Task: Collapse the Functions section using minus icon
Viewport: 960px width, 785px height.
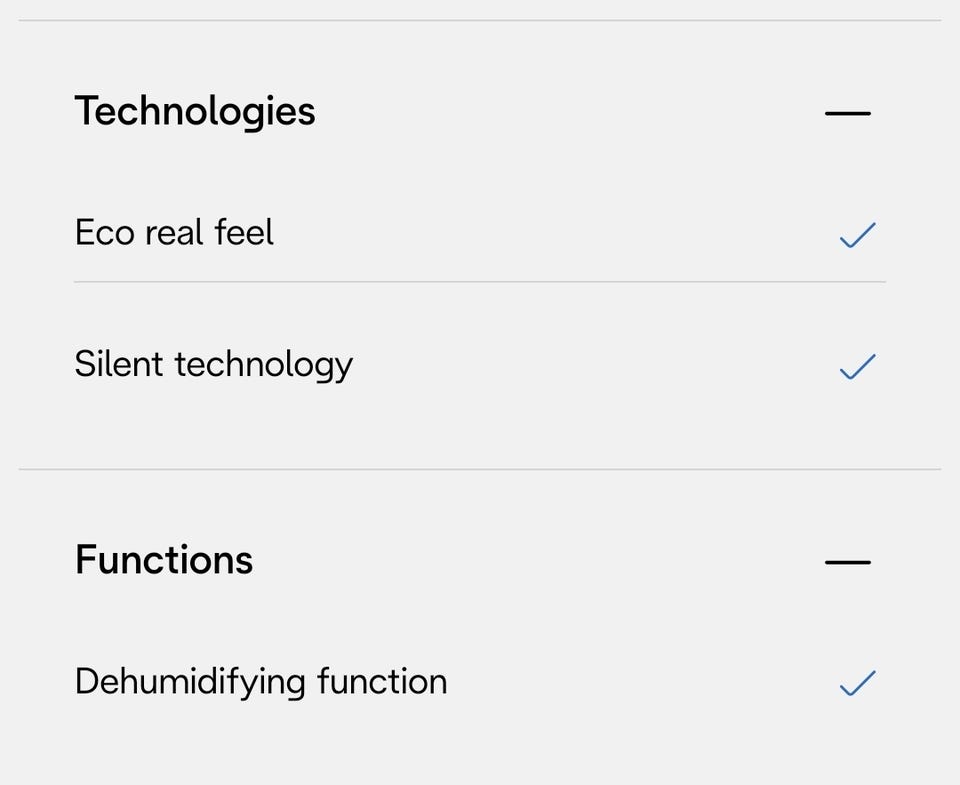Action: 848,562
